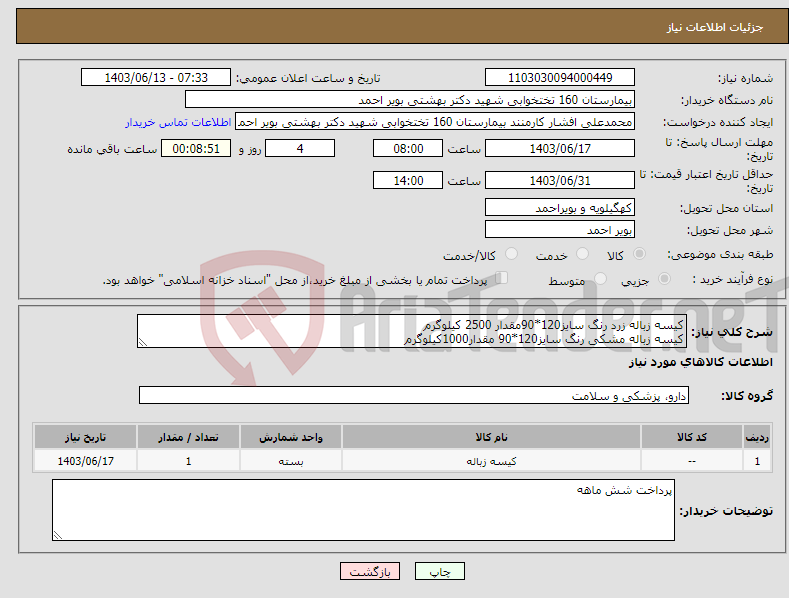
Task: Click the need number field 1103030094000449
Action: 560,78
